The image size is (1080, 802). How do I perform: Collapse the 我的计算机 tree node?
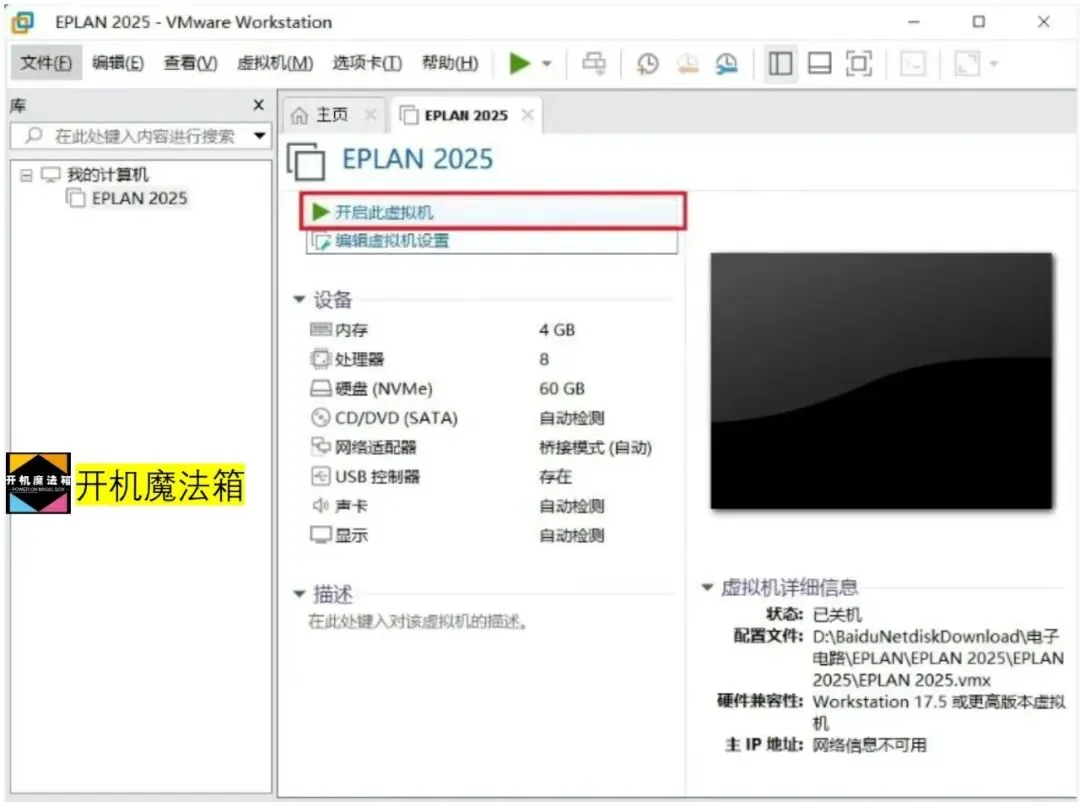pyautogui.click(x=26, y=175)
